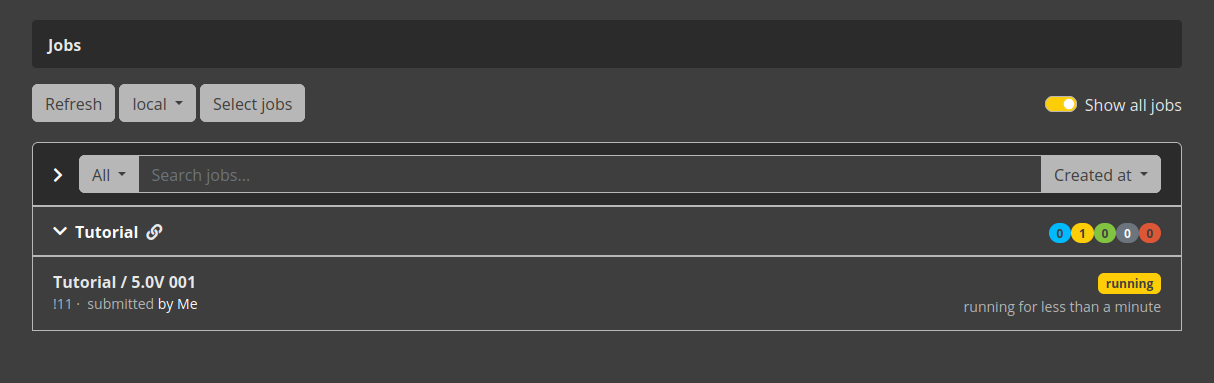Click the blue status count badge
This screenshot has height=383, width=1214.
(x=1059, y=233)
